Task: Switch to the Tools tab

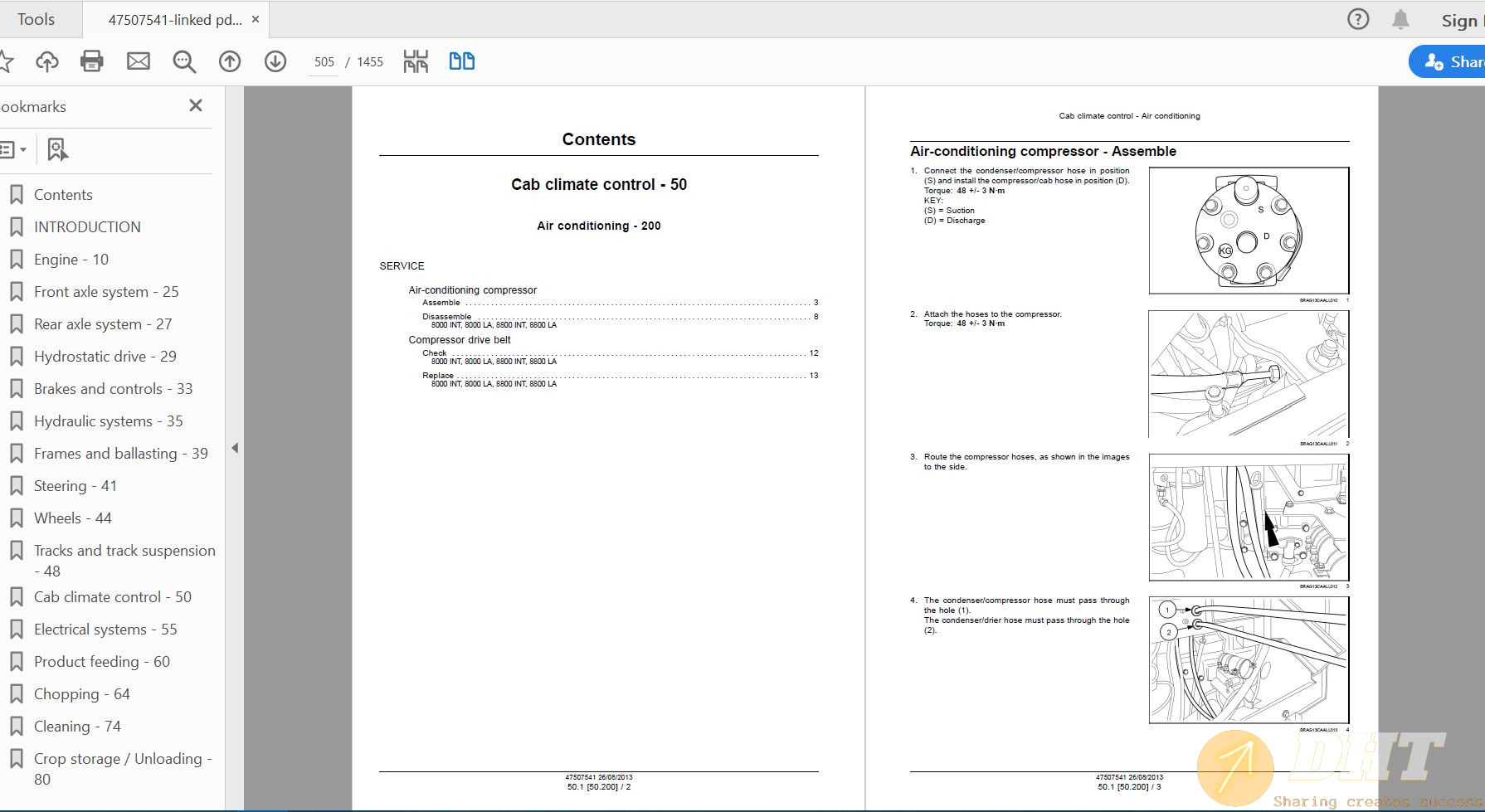Action: [37, 20]
